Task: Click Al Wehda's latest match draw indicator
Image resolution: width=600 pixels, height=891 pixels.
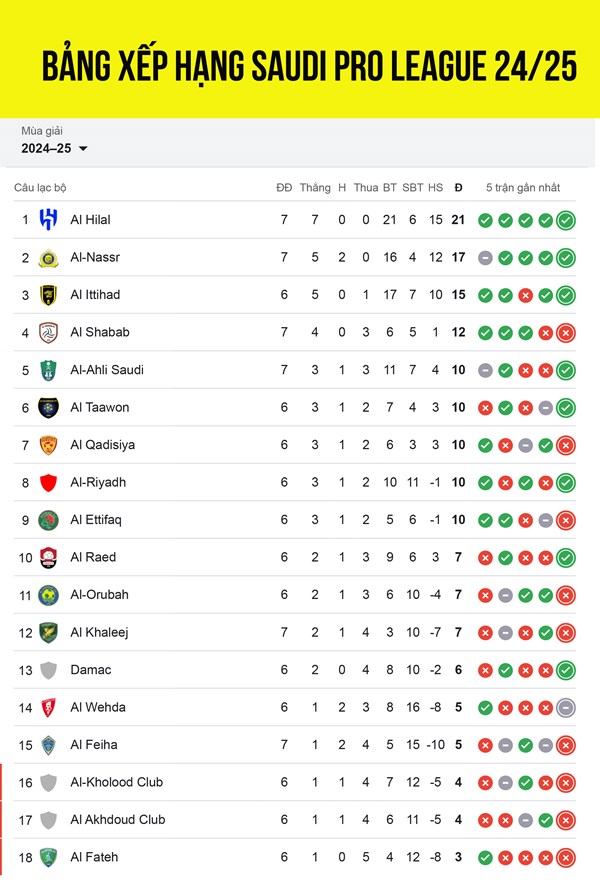Action: tap(566, 707)
